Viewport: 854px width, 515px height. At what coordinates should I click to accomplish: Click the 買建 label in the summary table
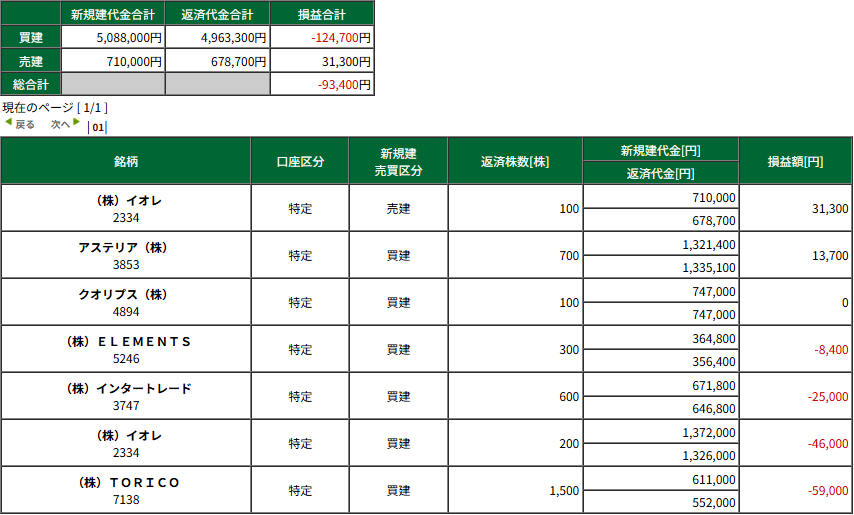31,38
